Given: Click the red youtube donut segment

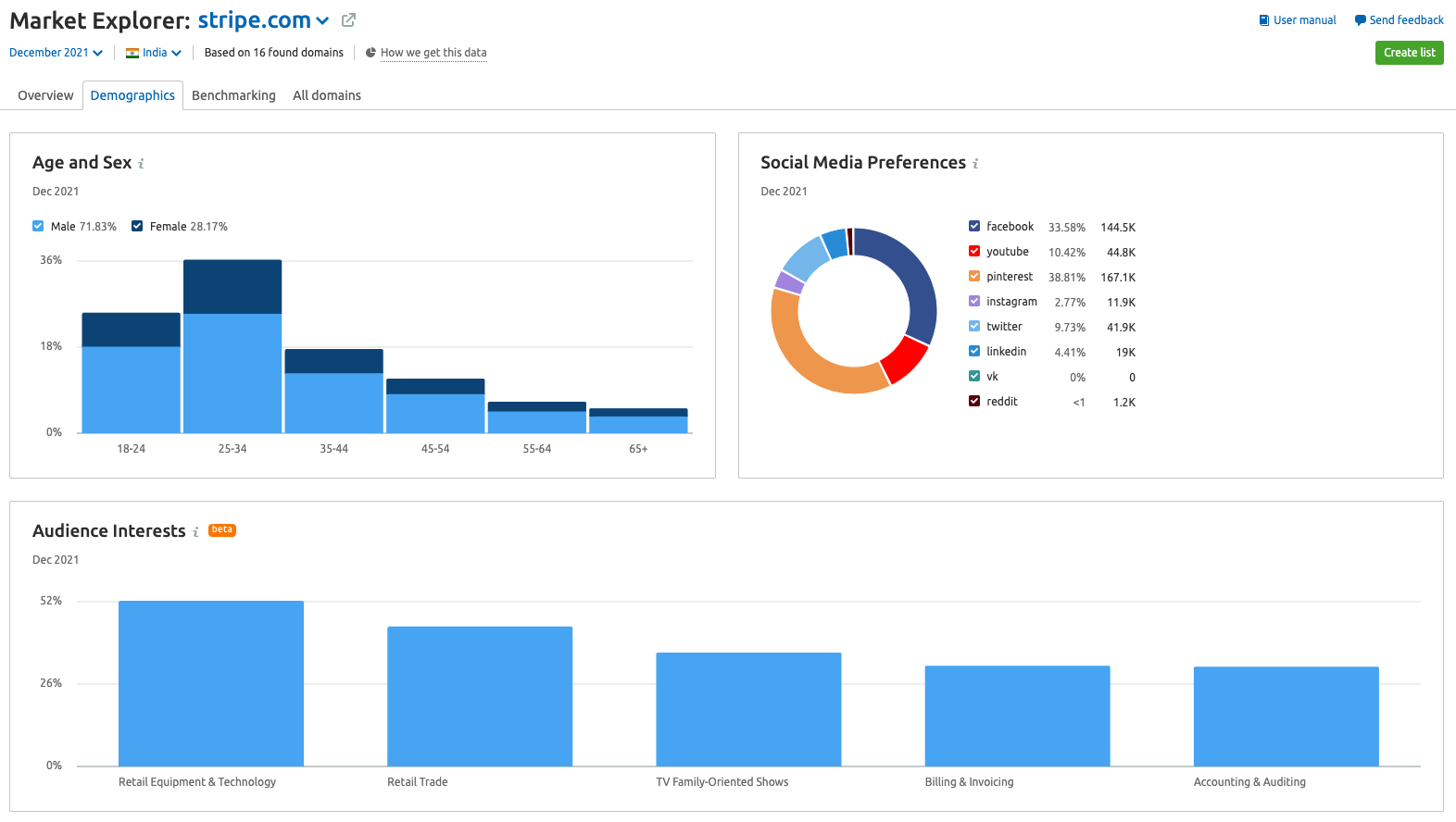Looking at the screenshot, I should coord(903,359).
